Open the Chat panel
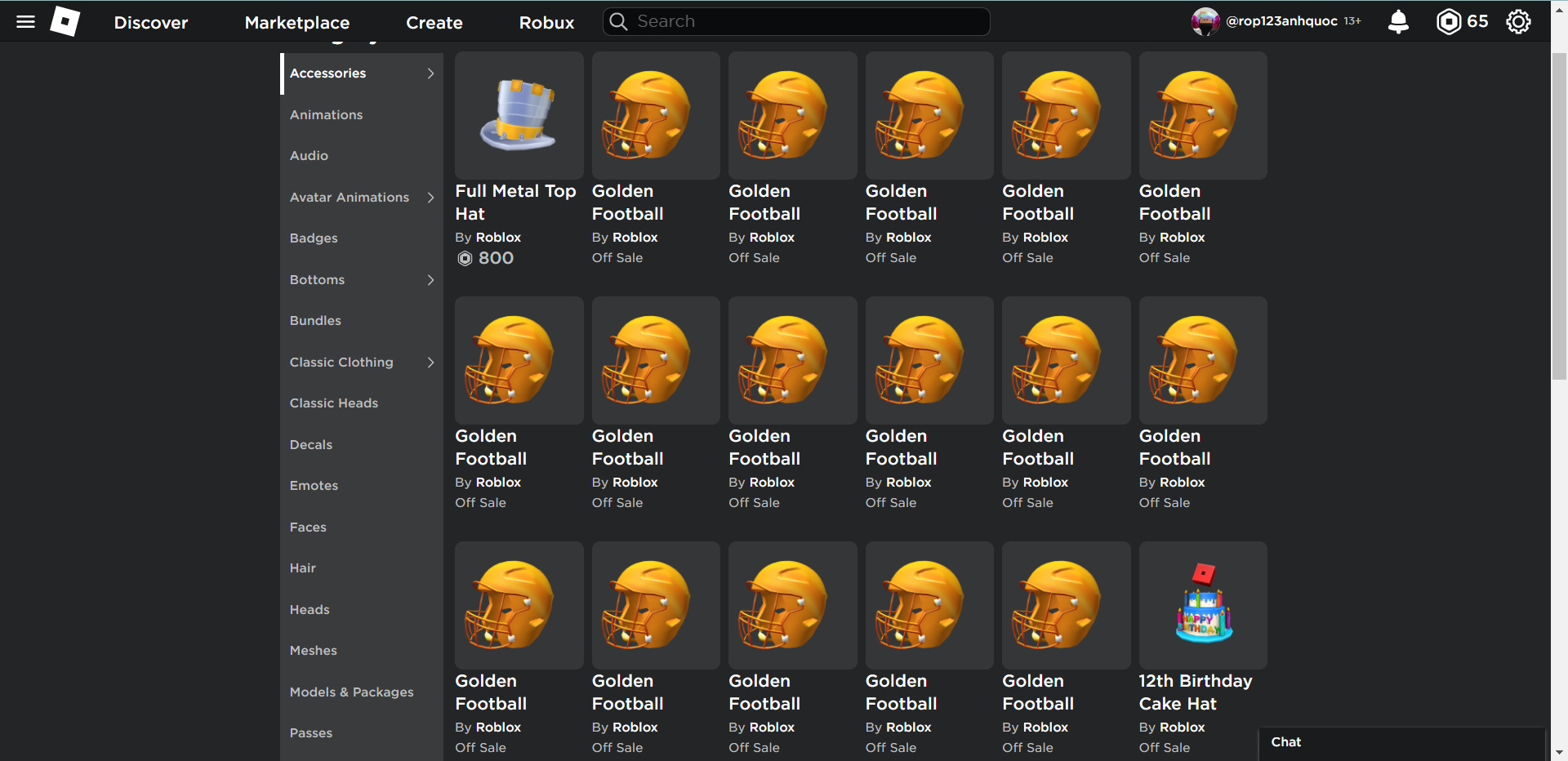This screenshot has width=1568, height=761. (x=1401, y=743)
